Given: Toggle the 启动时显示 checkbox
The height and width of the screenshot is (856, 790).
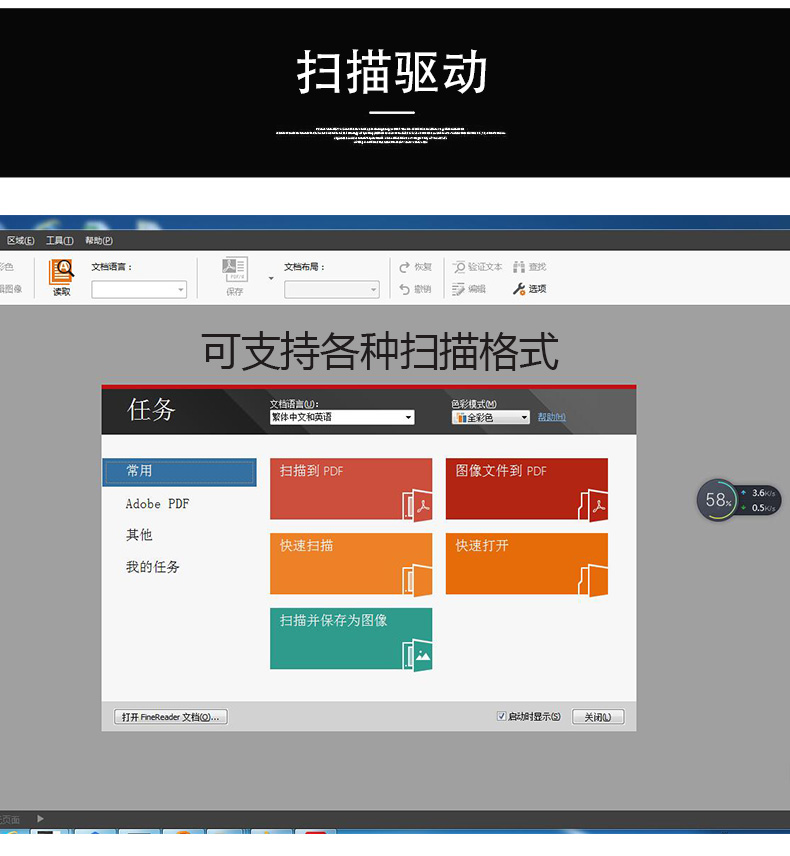Looking at the screenshot, I should (x=502, y=717).
